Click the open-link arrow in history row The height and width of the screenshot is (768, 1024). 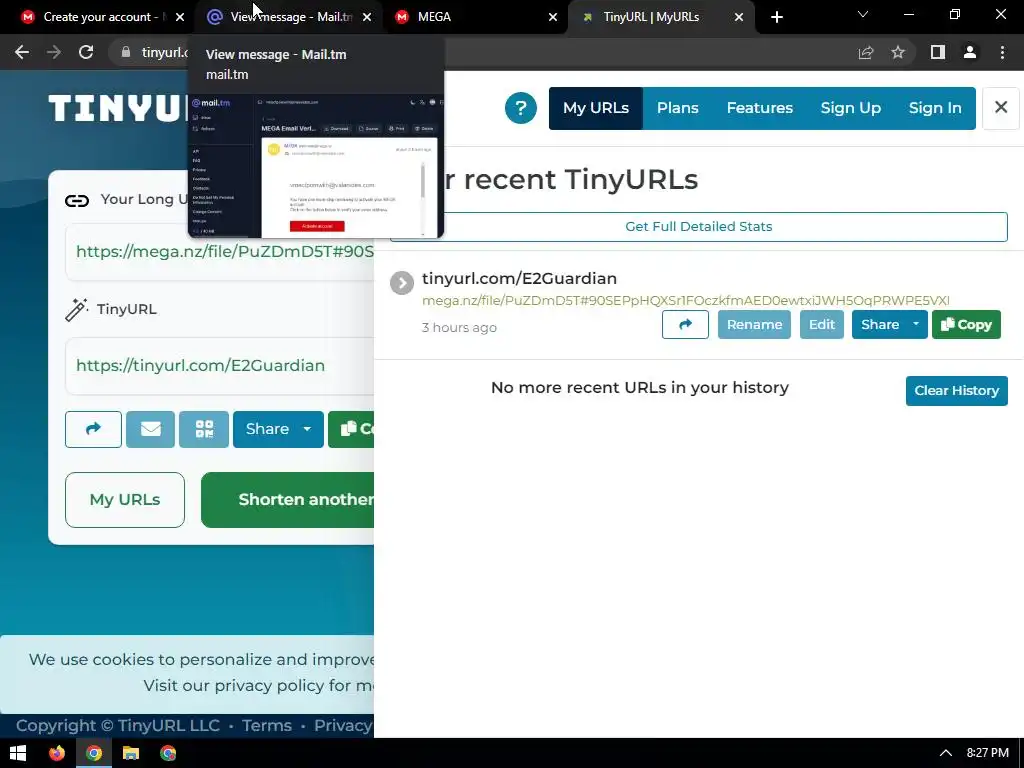(x=685, y=325)
